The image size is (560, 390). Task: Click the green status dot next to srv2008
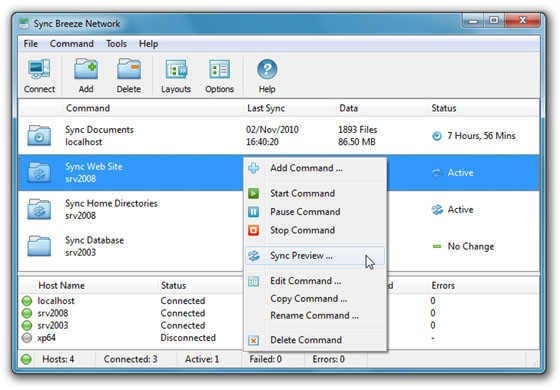click(27, 313)
